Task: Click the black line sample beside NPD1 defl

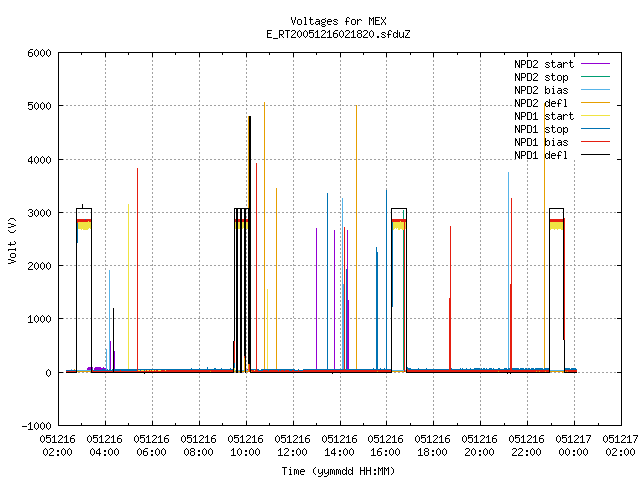Action: pyautogui.click(x=596, y=155)
